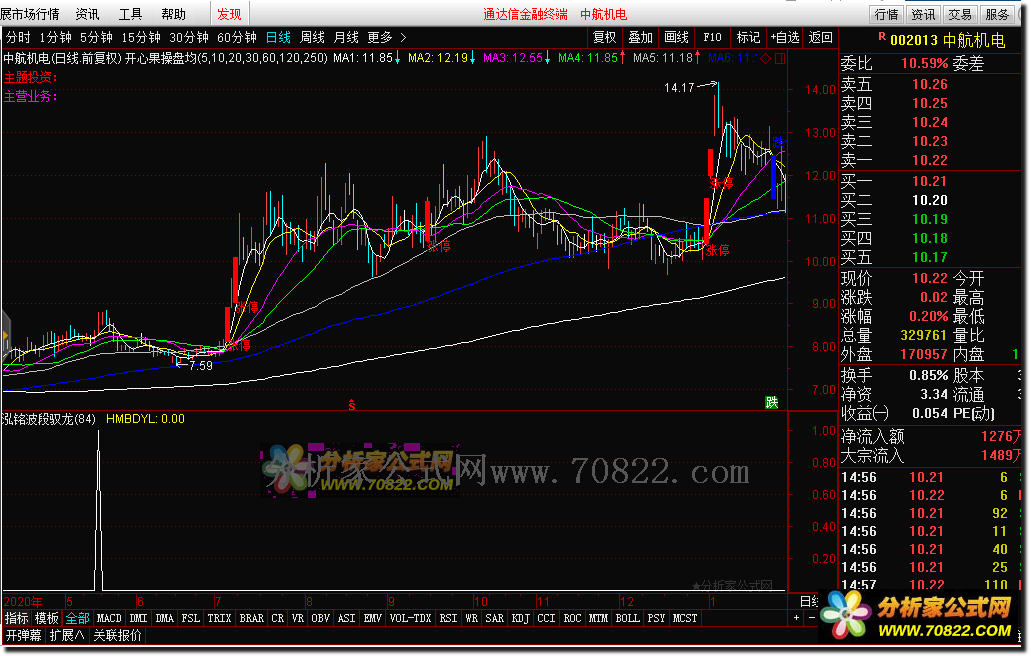Image resolution: width=1031 pixels, height=656 pixels.
Task: Apply the BRAR indicator
Action: pyautogui.click(x=251, y=618)
